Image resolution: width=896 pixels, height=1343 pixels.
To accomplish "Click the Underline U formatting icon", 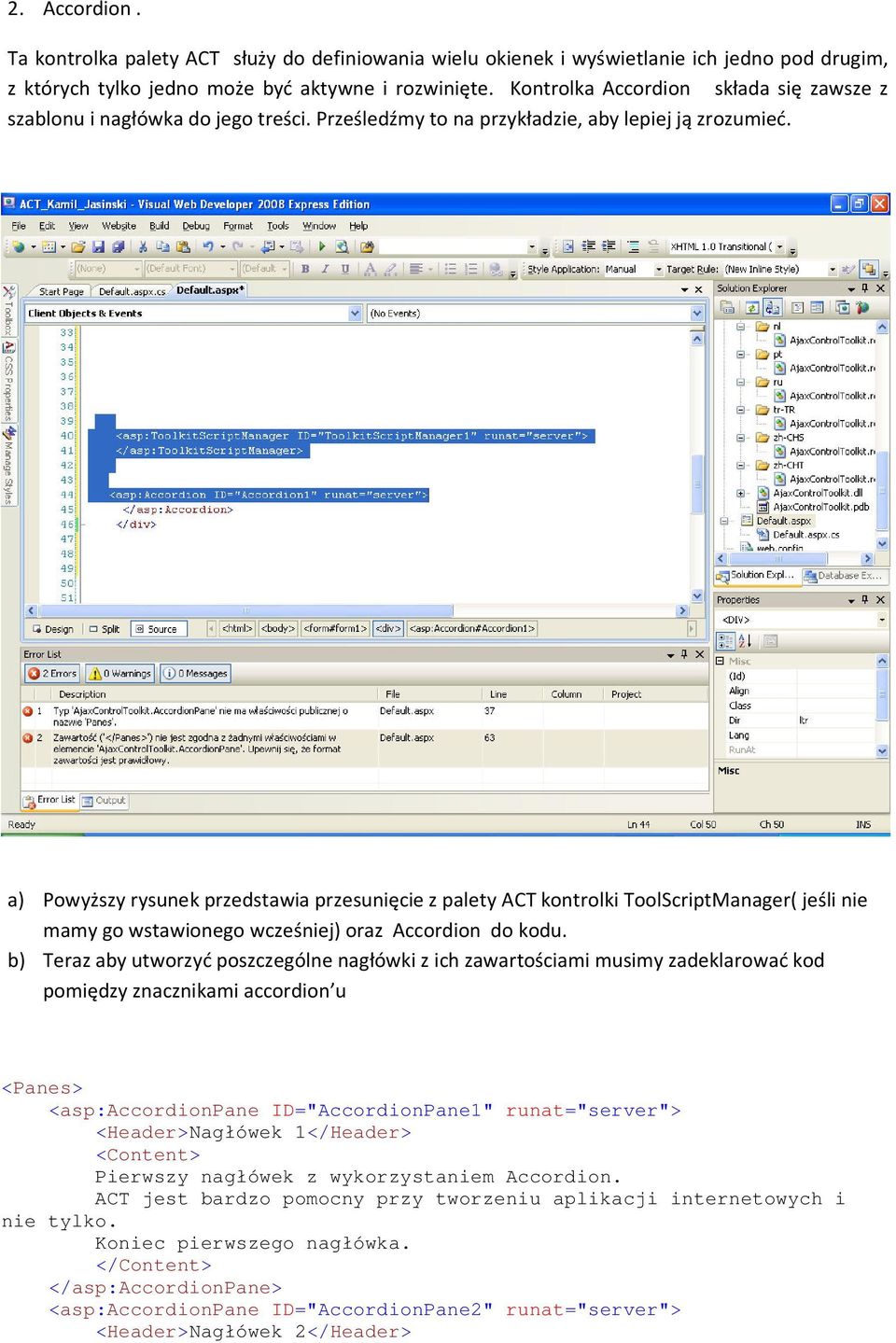I will pos(345,269).
